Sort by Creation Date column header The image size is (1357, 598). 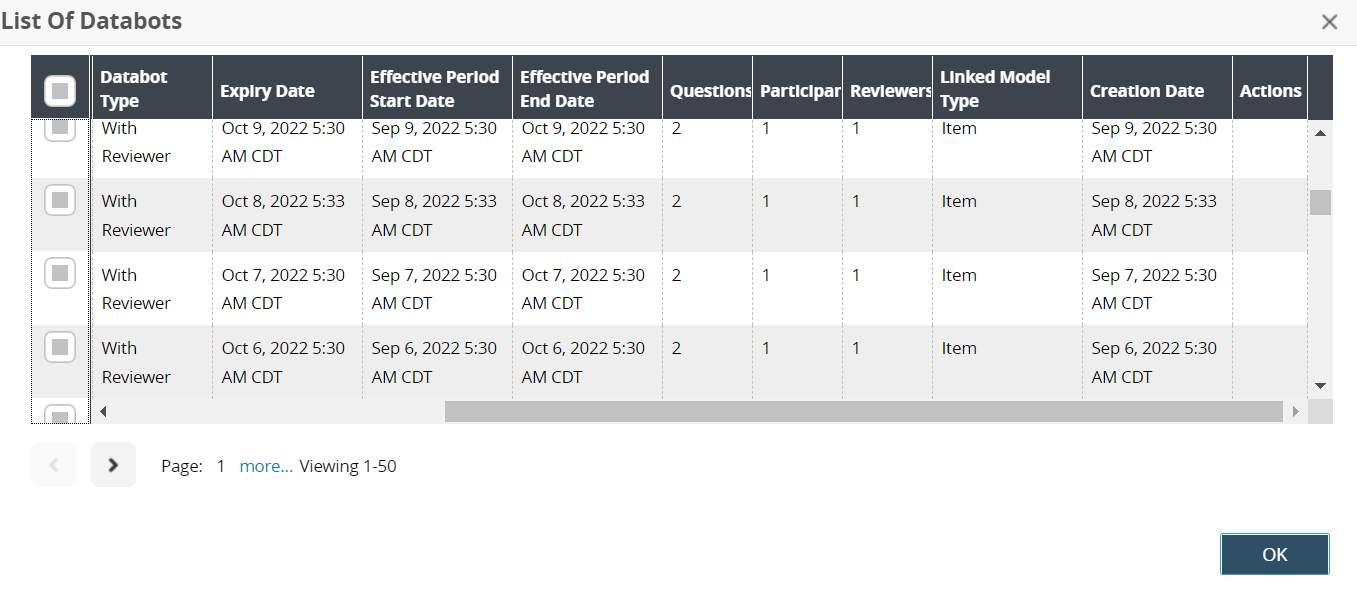[x=1146, y=91]
